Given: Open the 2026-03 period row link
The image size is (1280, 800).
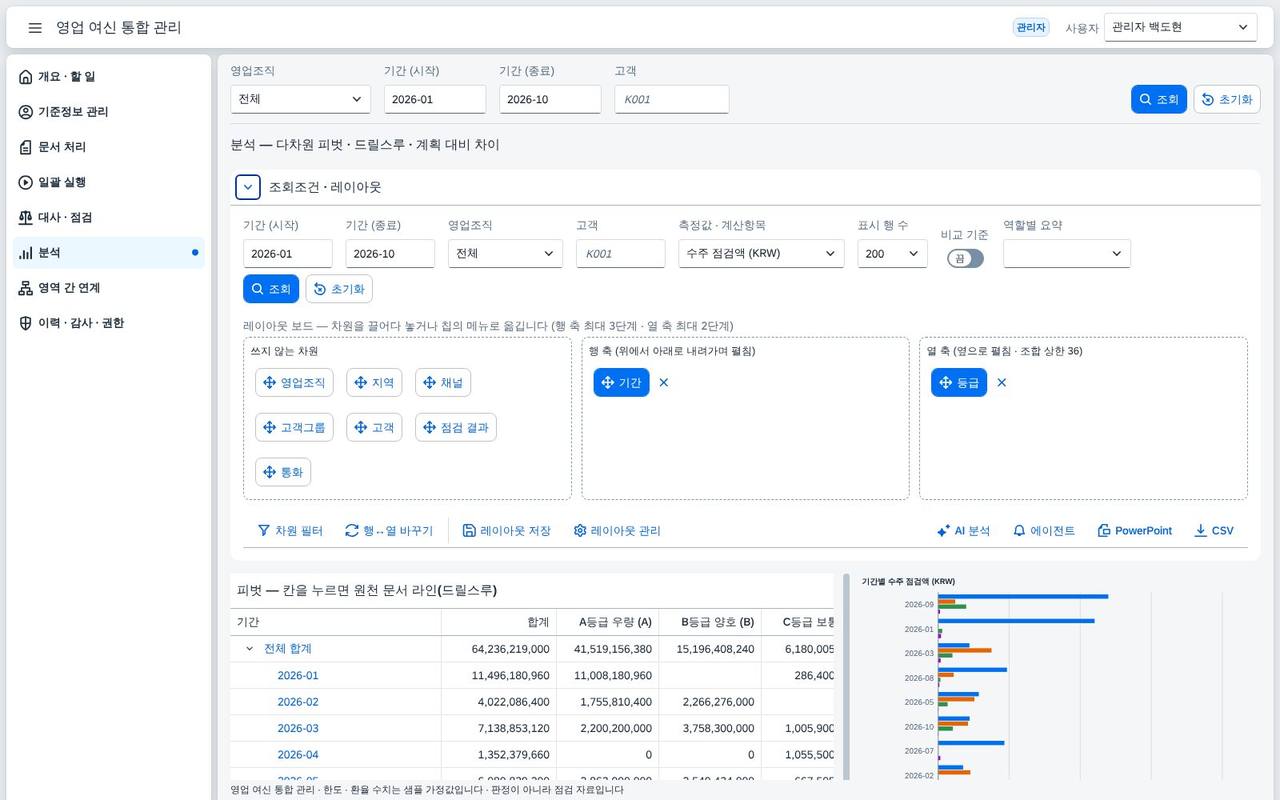Looking at the screenshot, I should (x=298, y=729).
